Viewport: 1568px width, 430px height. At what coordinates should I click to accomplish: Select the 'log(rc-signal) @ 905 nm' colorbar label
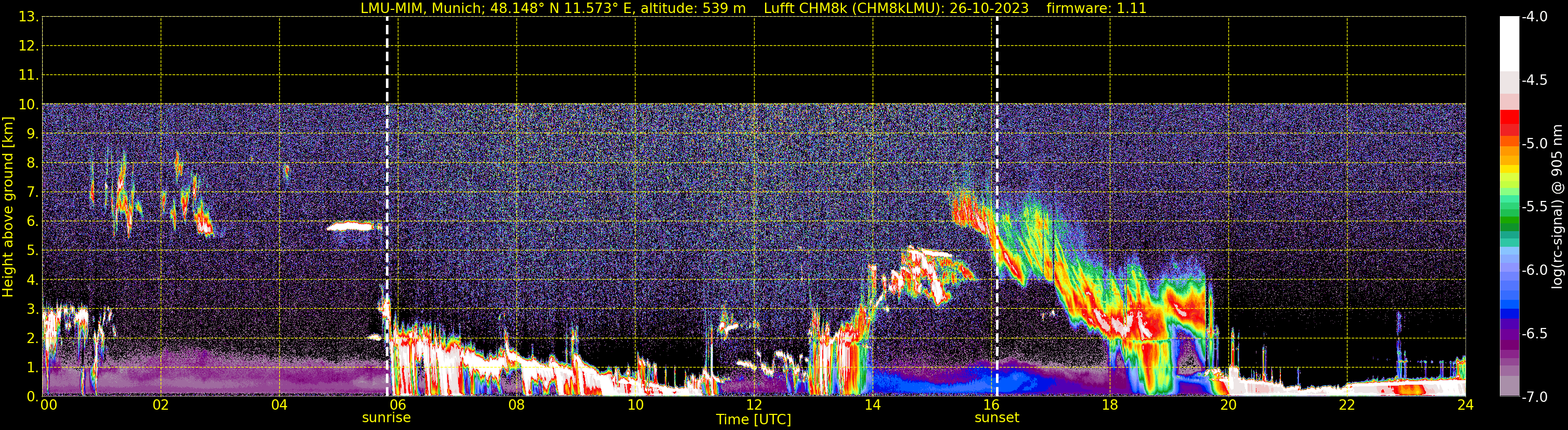pyautogui.click(x=1557, y=207)
